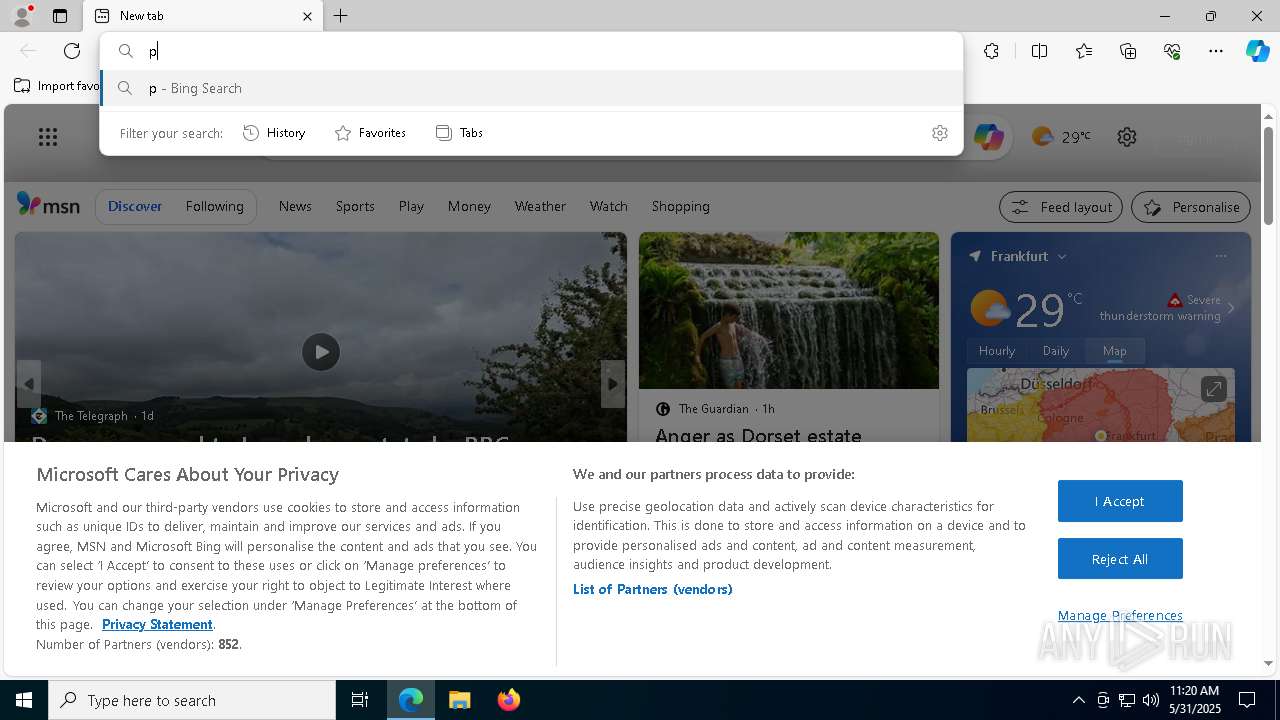The image size is (1280, 720).
Task: Launch Firefox from the taskbar
Action: [508, 700]
